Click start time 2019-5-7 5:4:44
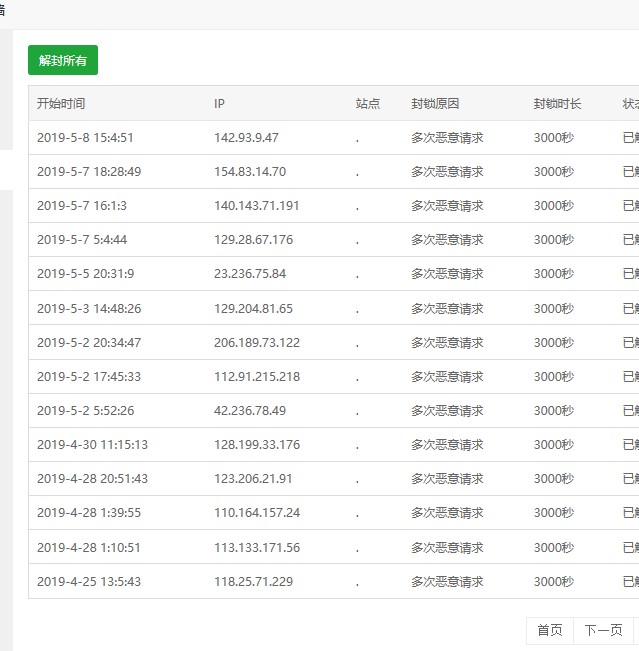The image size is (639, 651). [x=82, y=240]
